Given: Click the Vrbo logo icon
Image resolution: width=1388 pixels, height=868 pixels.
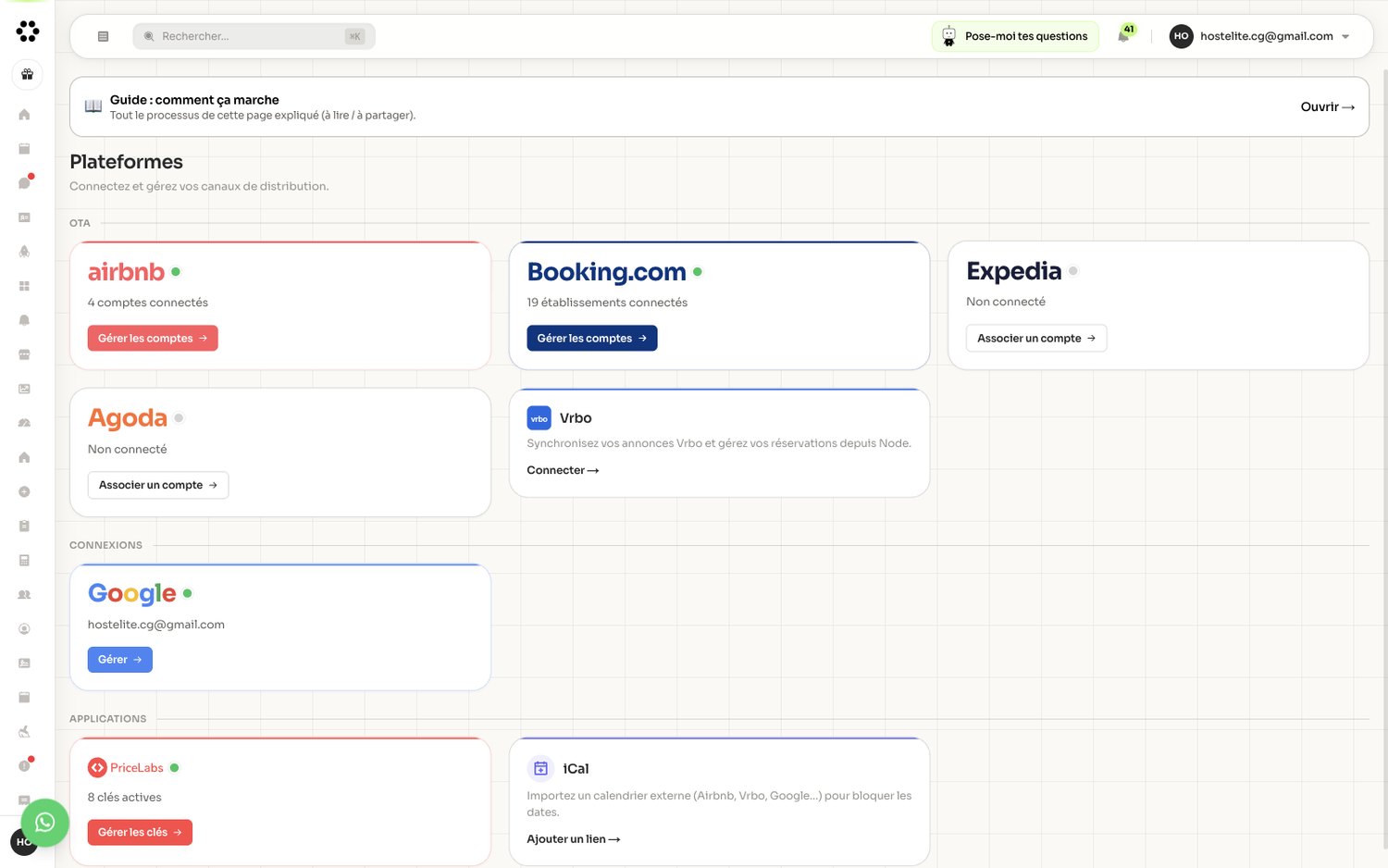Looking at the screenshot, I should (539, 418).
